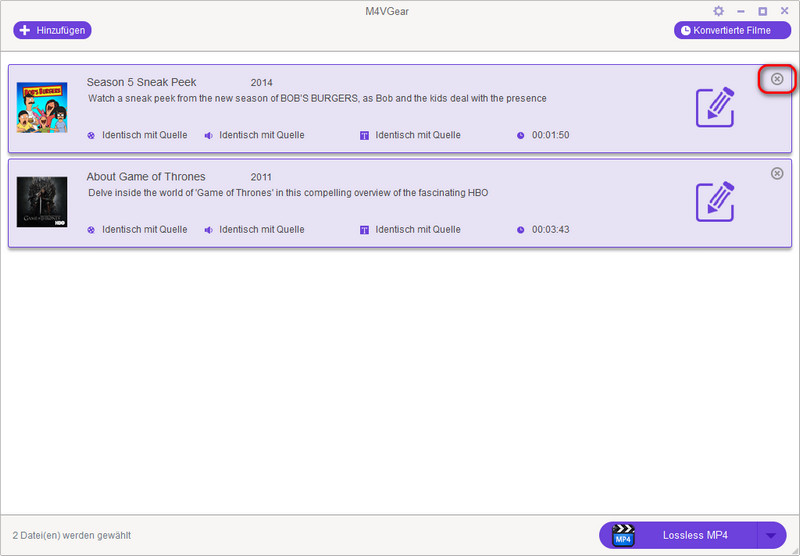Click the year 2014

pyautogui.click(x=261, y=83)
